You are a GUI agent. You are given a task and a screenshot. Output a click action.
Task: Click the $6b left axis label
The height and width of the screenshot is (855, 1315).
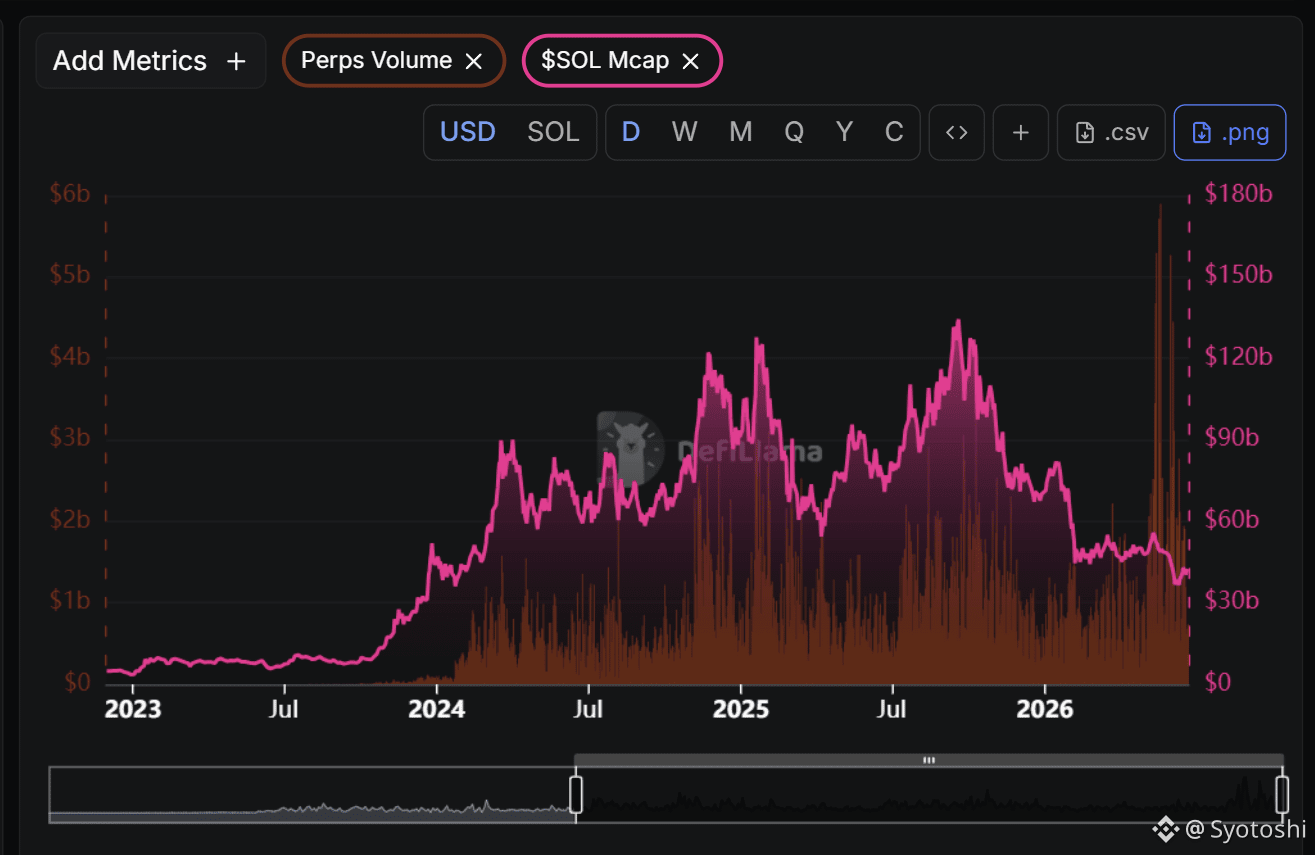click(x=70, y=194)
